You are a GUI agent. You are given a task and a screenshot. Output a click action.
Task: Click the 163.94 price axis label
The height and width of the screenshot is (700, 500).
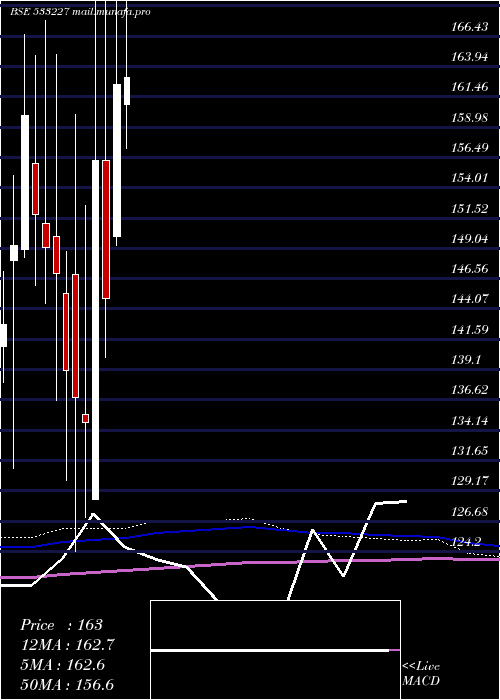(x=470, y=57)
